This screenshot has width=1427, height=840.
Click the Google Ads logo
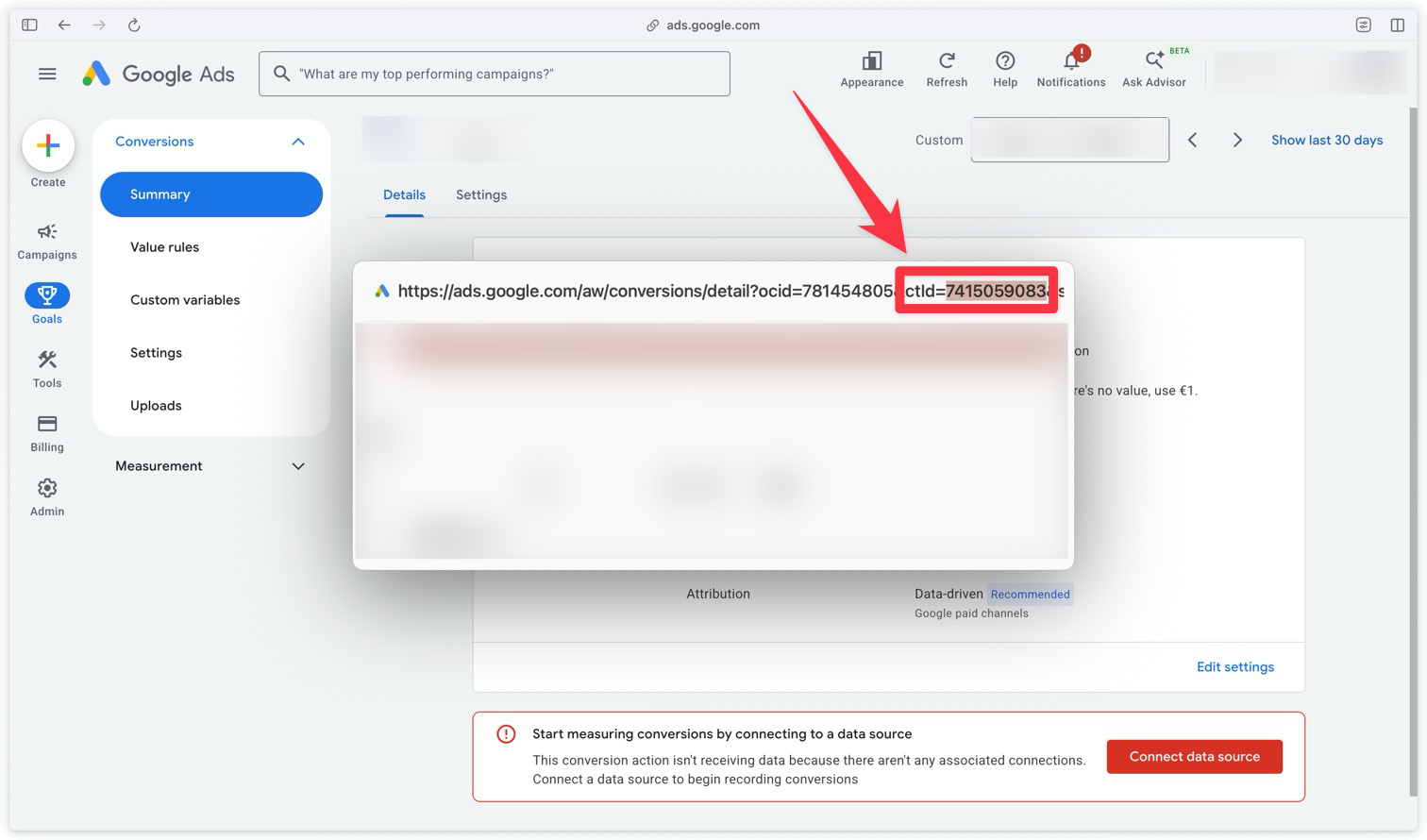[159, 74]
